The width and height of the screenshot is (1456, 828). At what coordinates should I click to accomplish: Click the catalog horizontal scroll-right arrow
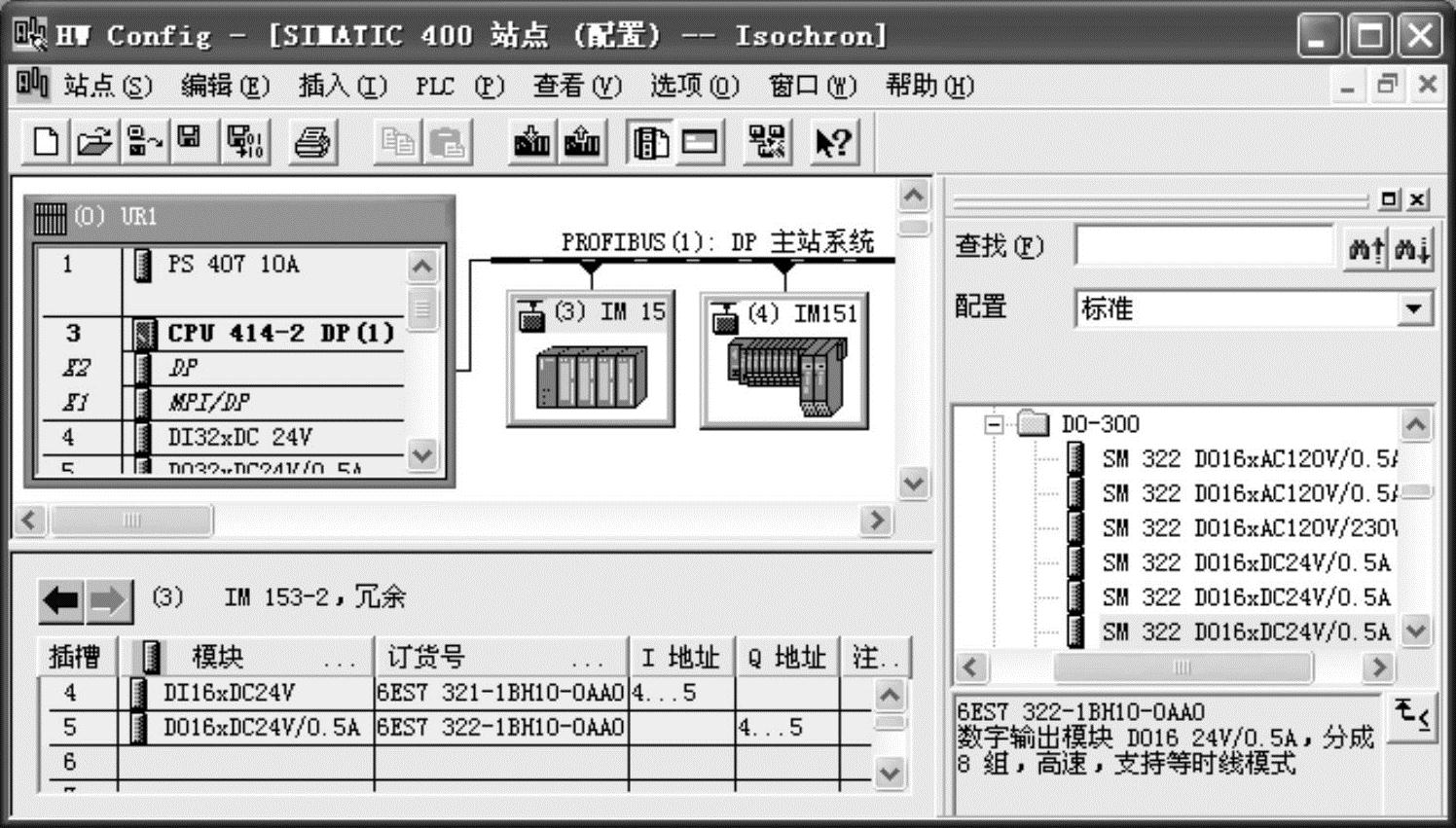pos(1377,667)
